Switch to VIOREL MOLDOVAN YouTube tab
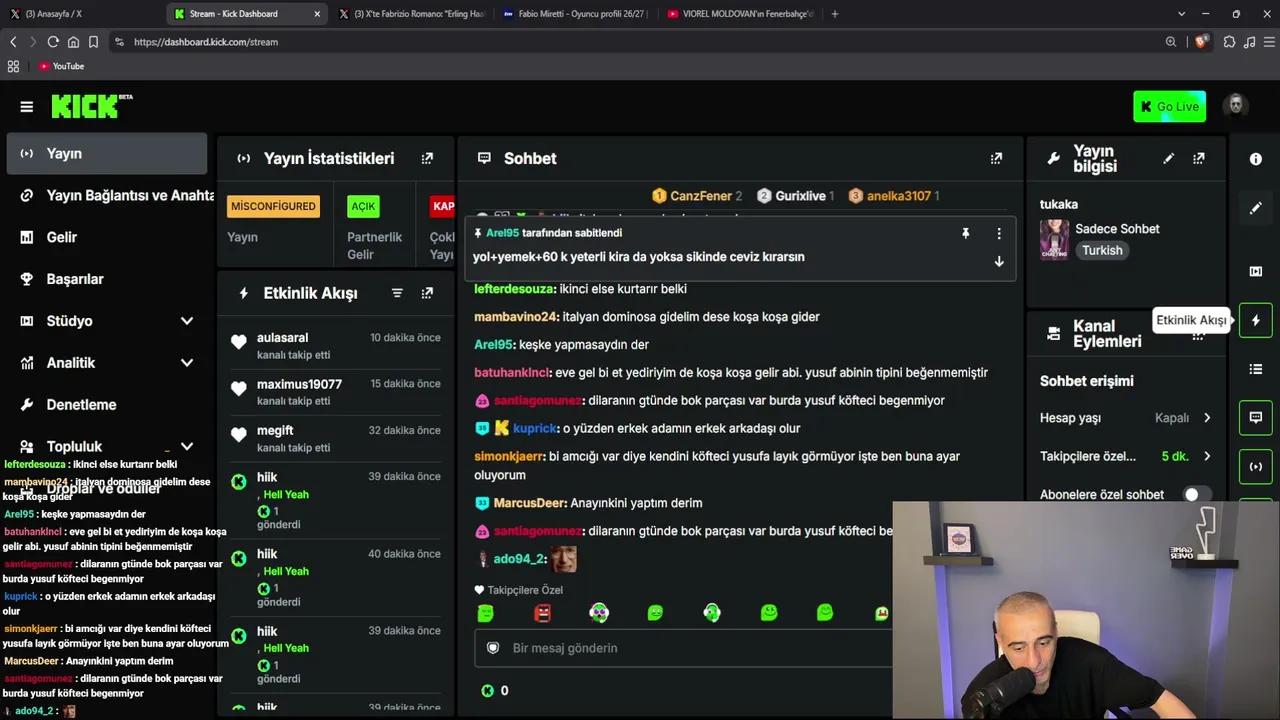This screenshot has width=1280, height=720. (x=740, y=14)
